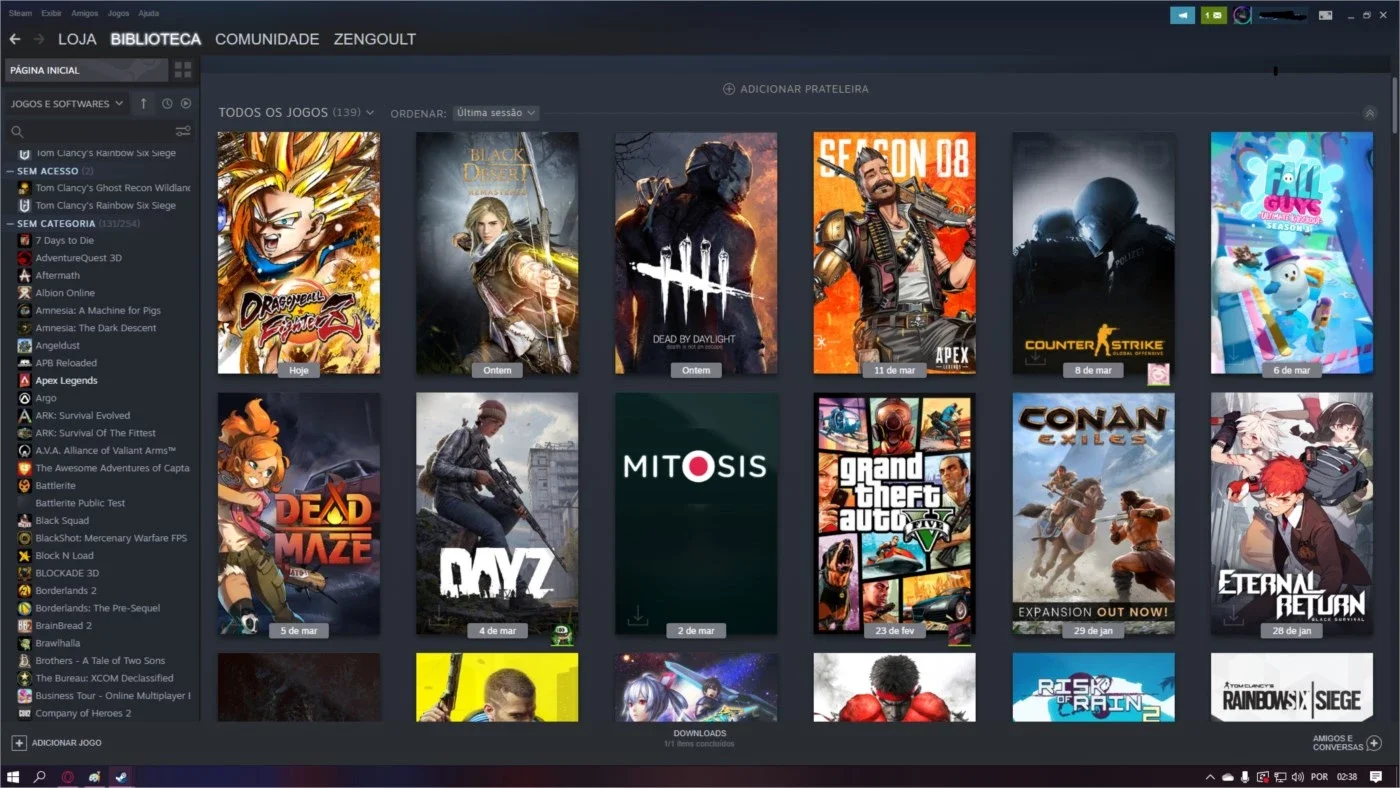The height and width of the screenshot is (788, 1400).
Task: Open the Amigos menu
Action: point(85,14)
